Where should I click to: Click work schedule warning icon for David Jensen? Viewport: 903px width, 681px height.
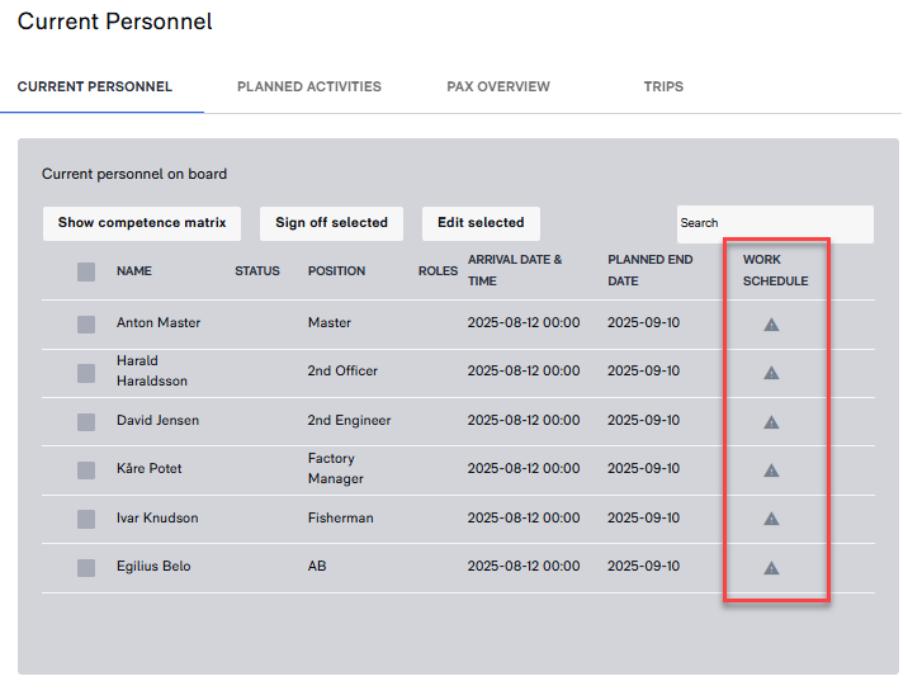(x=771, y=423)
